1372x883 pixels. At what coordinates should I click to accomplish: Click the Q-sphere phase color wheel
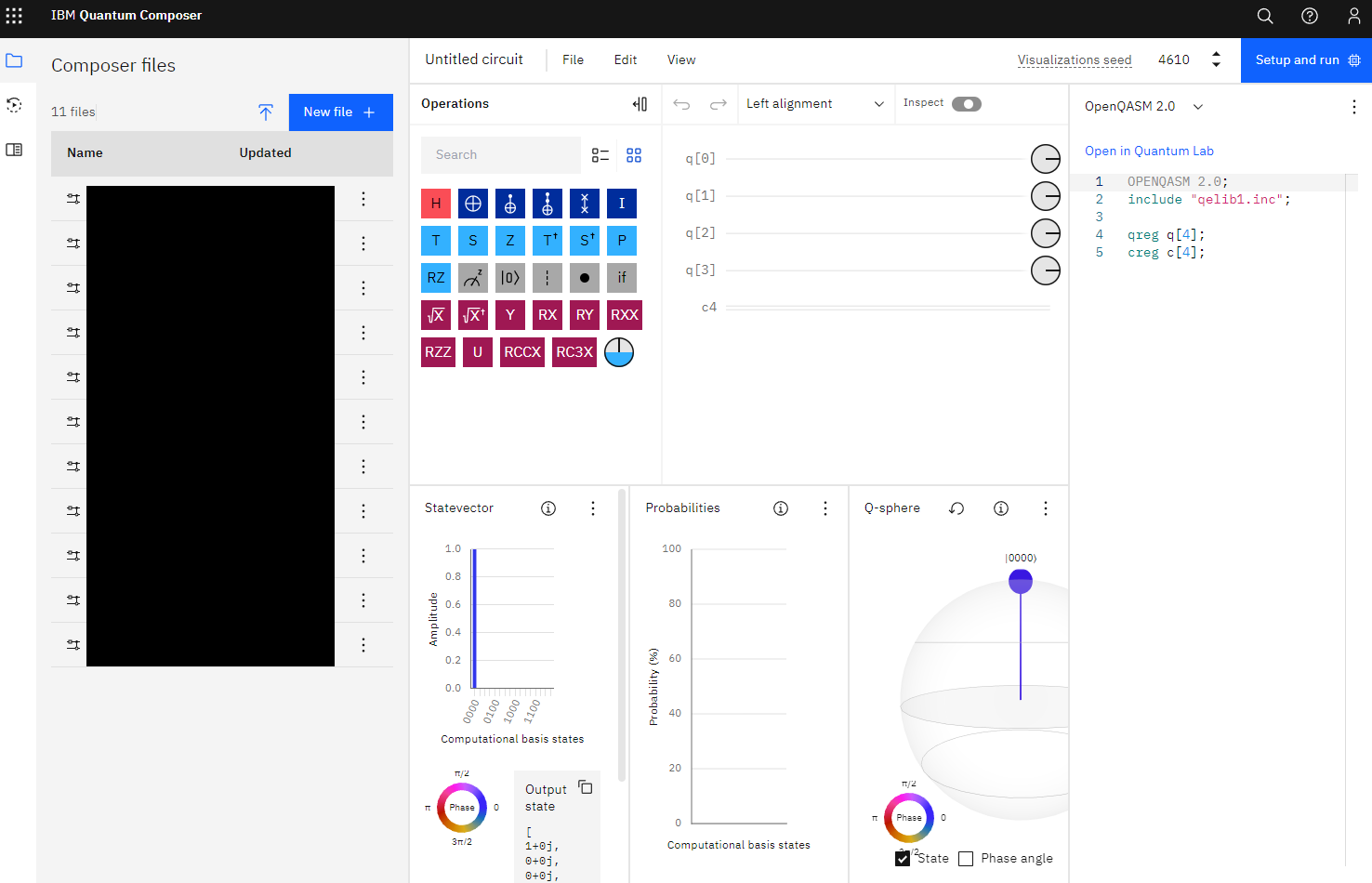909,818
